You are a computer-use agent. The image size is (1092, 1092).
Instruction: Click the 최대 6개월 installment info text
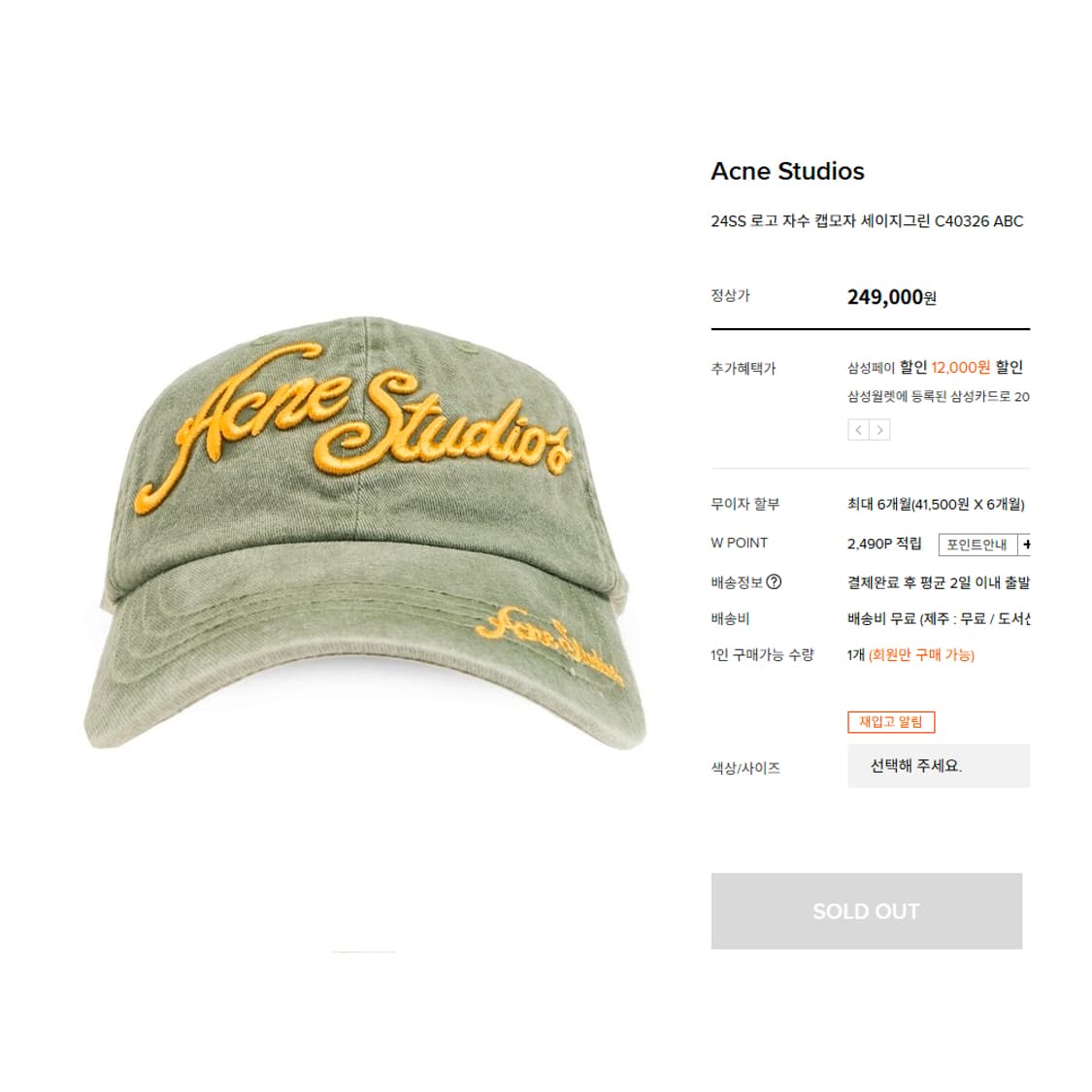936,504
